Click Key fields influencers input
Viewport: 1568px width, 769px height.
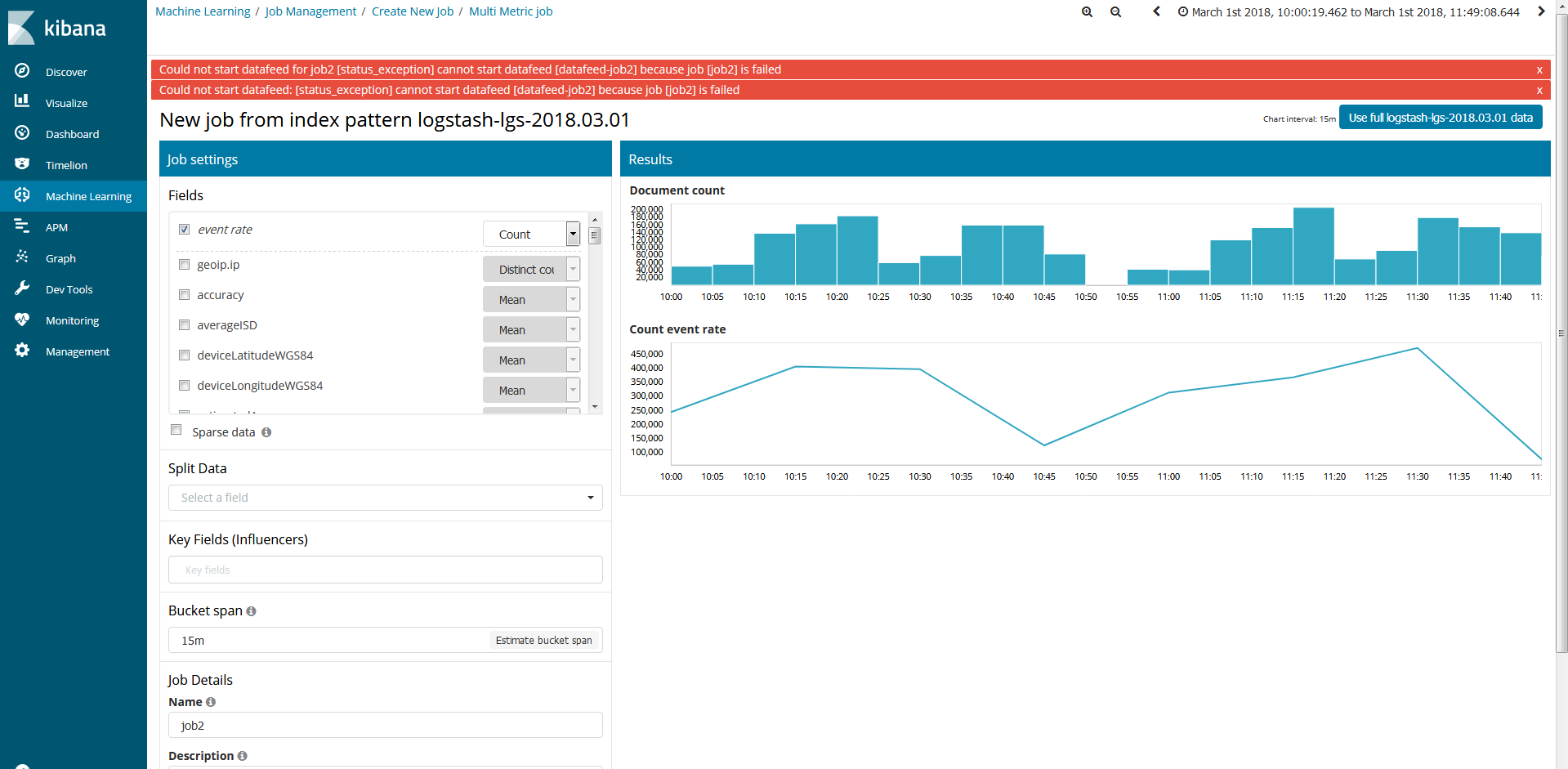pyautogui.click(x=386, y=570)
